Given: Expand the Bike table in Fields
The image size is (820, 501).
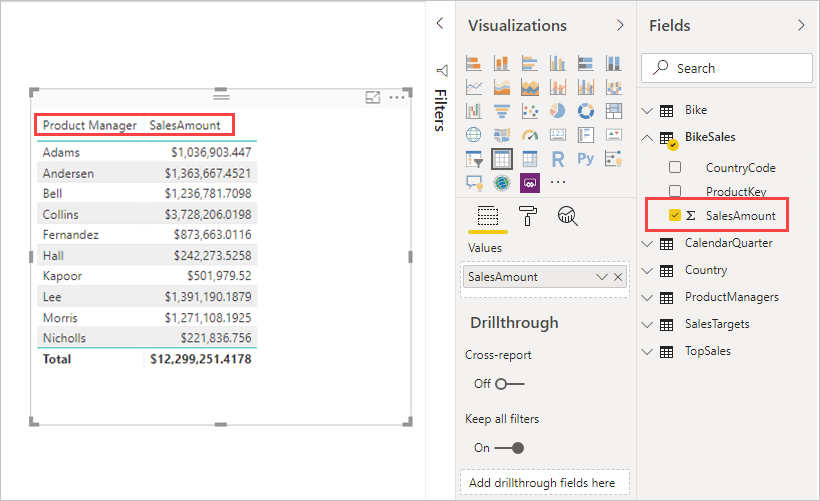Looking at the screenshot, I should tap(647, 110).
